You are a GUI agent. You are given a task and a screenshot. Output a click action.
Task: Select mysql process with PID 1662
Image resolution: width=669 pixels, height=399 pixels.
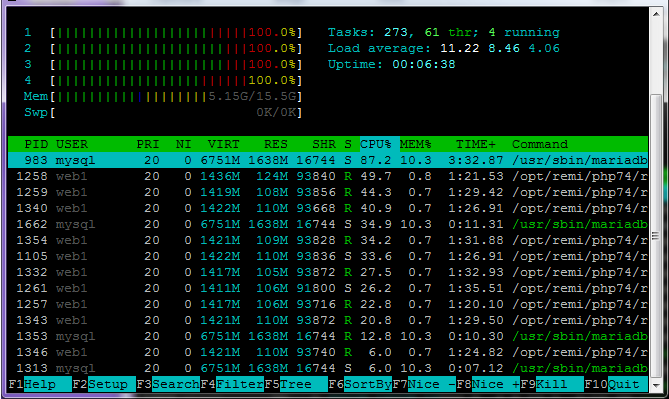328,224
